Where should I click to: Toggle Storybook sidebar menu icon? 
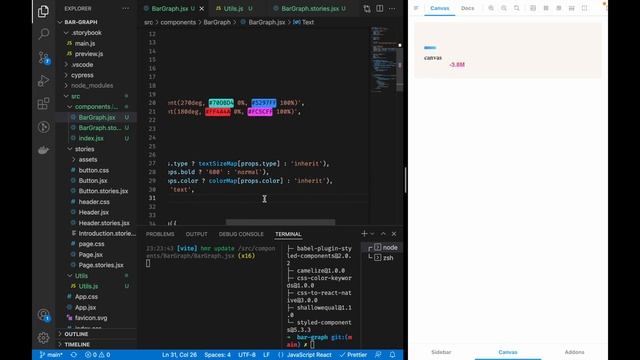pos(416,8)
